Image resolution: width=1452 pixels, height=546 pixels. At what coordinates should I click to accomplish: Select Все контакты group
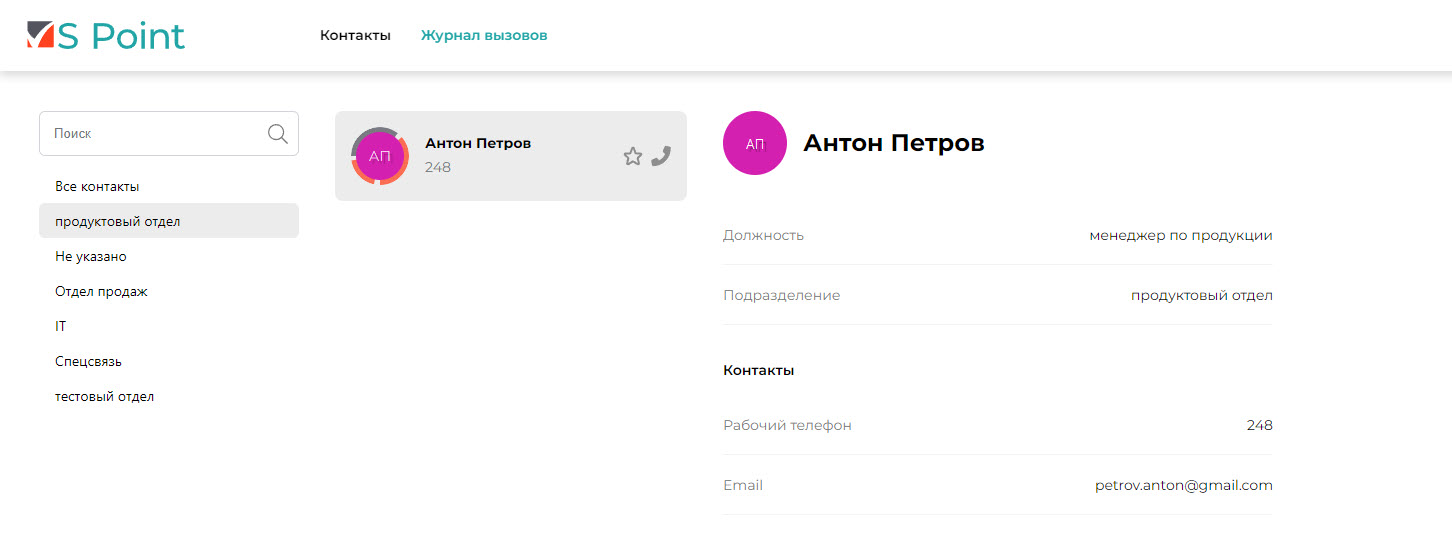(x=97, y=187)
